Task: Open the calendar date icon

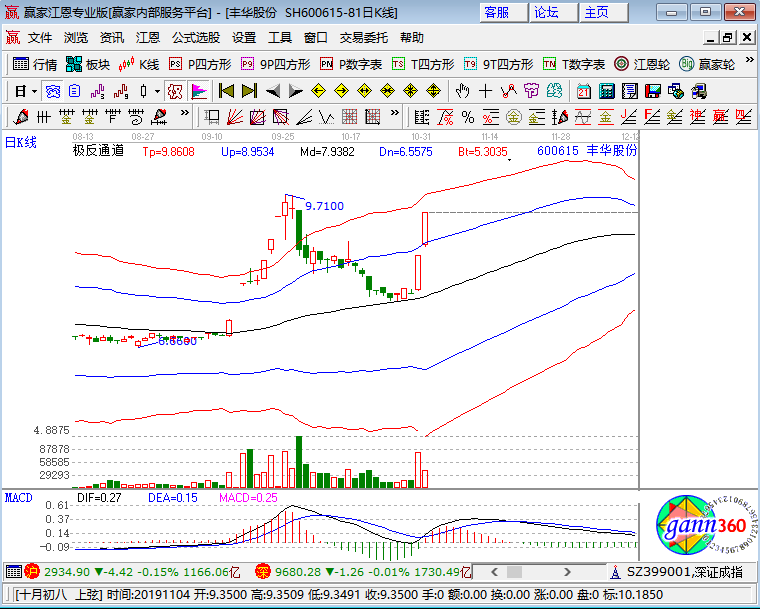Action: (584, 91)
